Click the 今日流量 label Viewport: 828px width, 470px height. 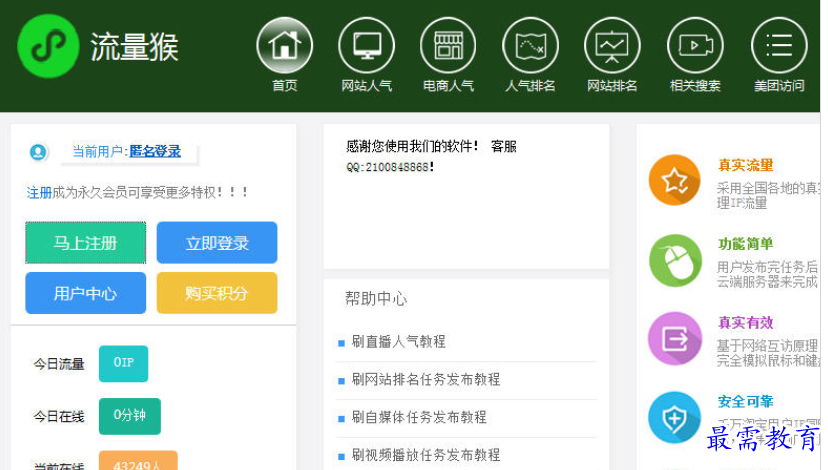pos(59,364)
